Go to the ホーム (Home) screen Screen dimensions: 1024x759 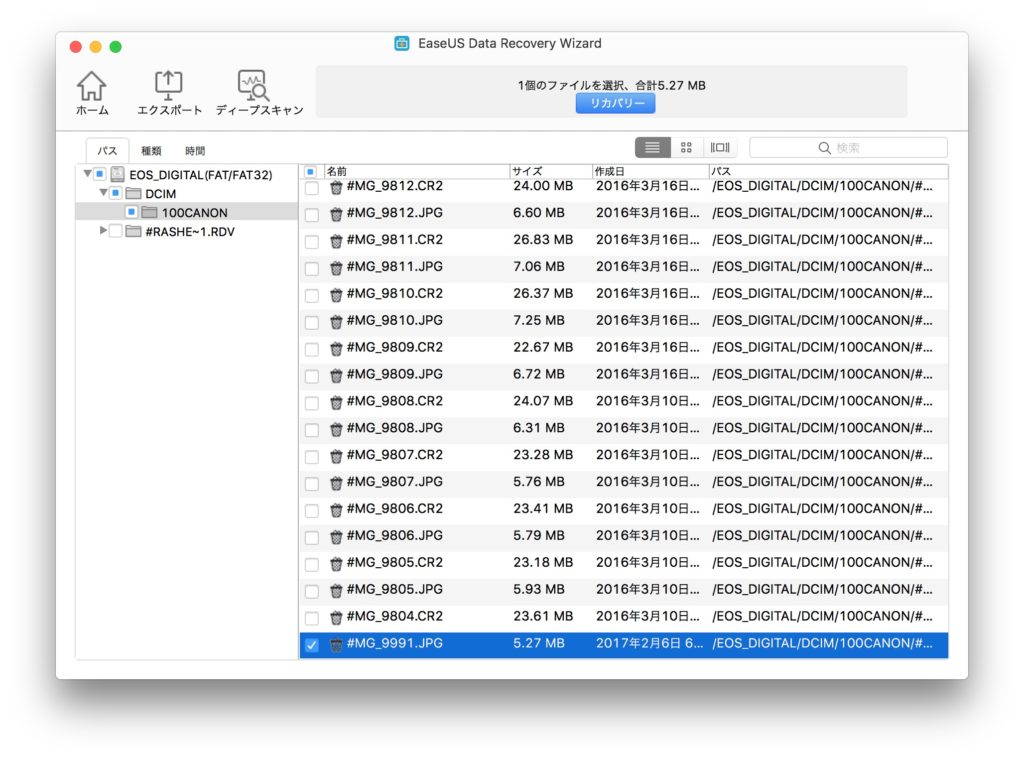point(92,93)
